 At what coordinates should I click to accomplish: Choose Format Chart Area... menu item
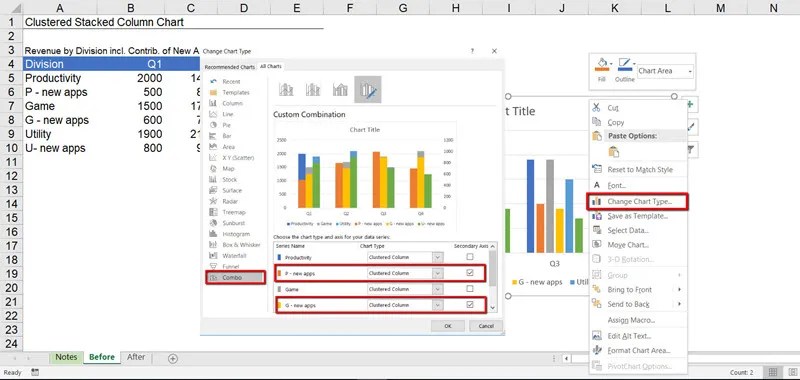coord(638,350)
